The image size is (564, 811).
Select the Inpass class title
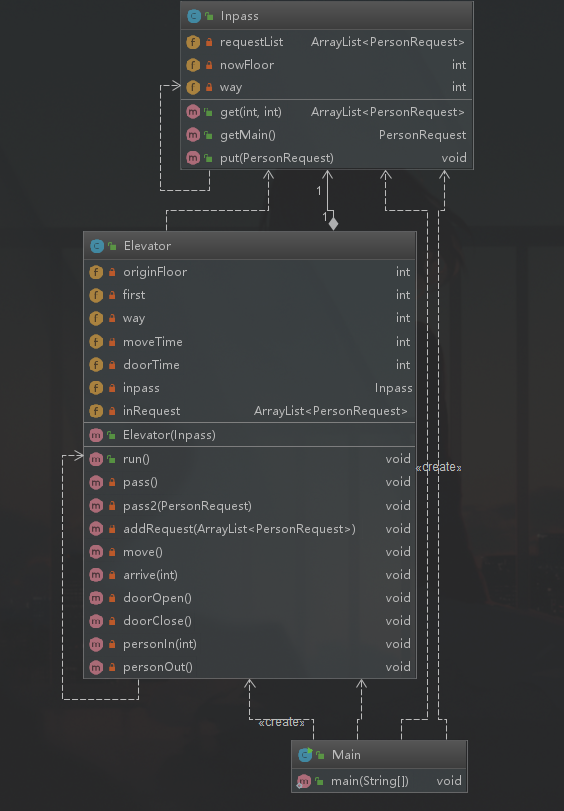(x=240, y=16)
